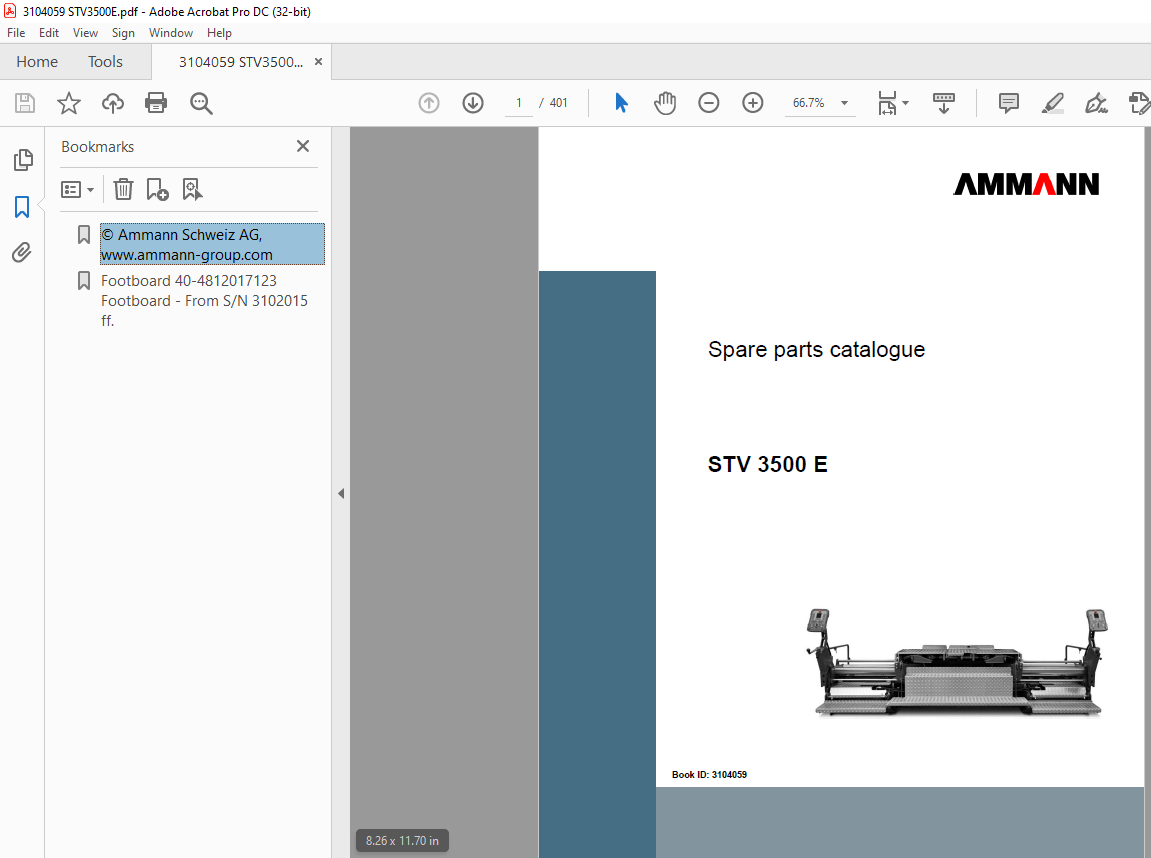Screen dimensions: 1151x858
Task: Click the Ammann logo on page
Action: click(x=1025, y=184)
